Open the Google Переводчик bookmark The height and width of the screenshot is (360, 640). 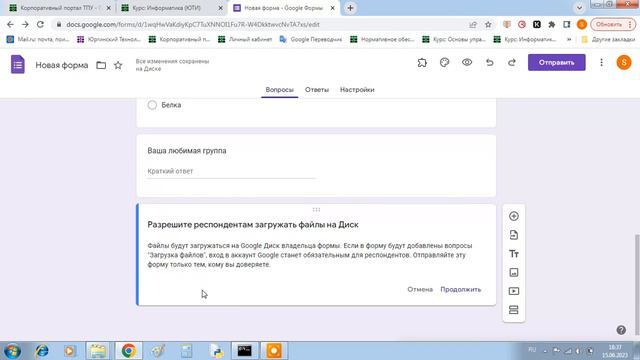pos(311,40)
